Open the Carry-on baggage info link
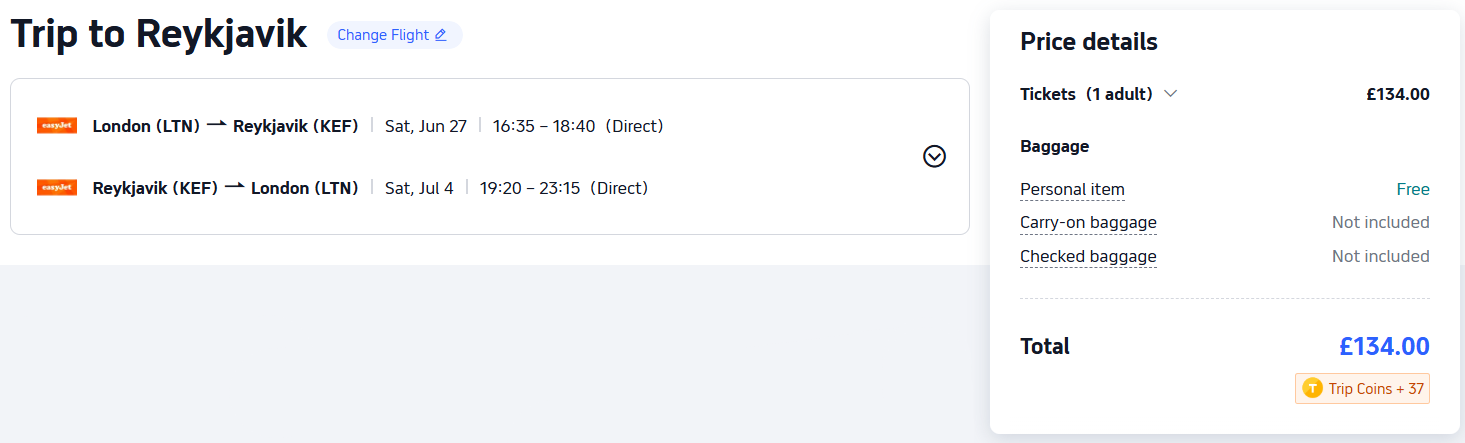This screenshot has width=1465, height=443. tap(1088, 223)
